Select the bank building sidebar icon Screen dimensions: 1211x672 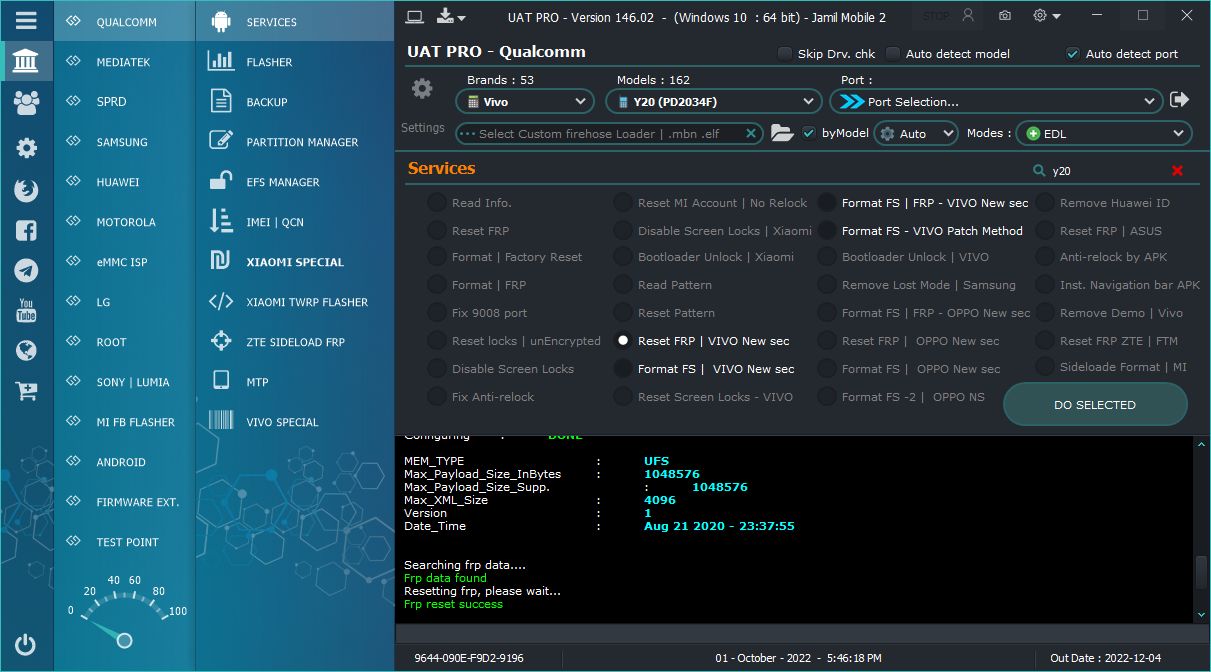27,61
